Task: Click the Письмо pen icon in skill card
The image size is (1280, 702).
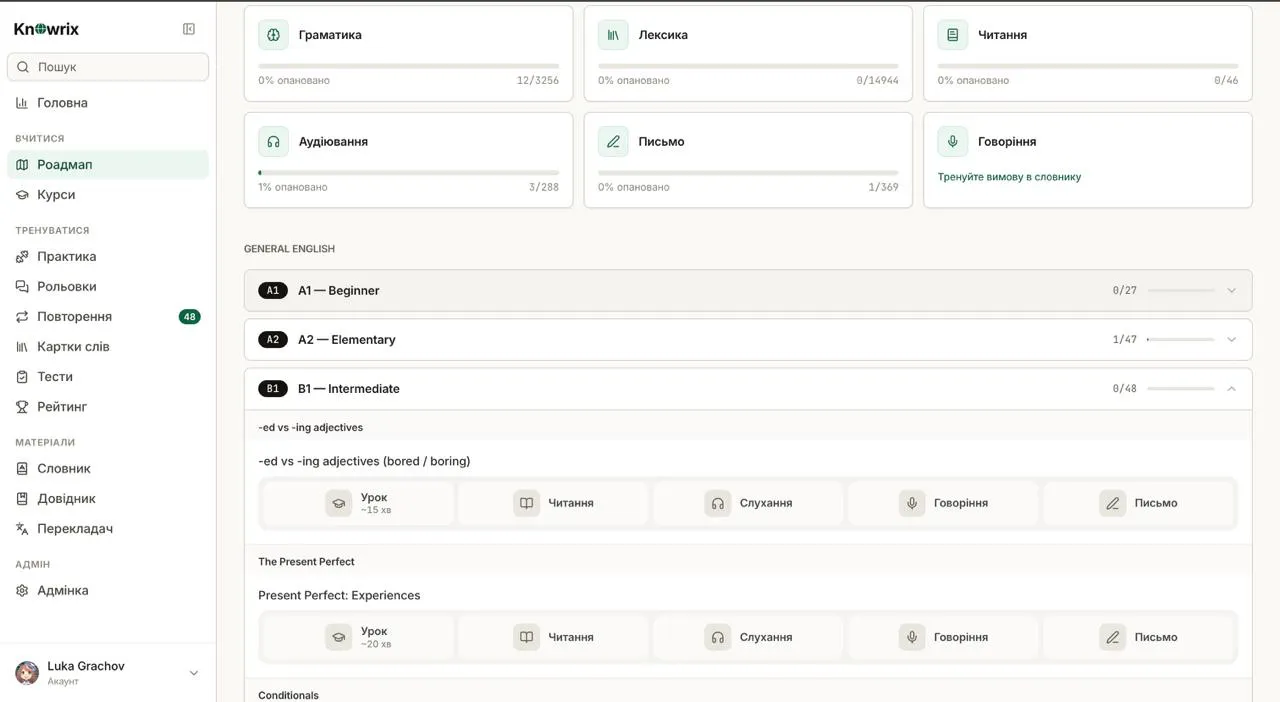Action: tap(613, 142)
